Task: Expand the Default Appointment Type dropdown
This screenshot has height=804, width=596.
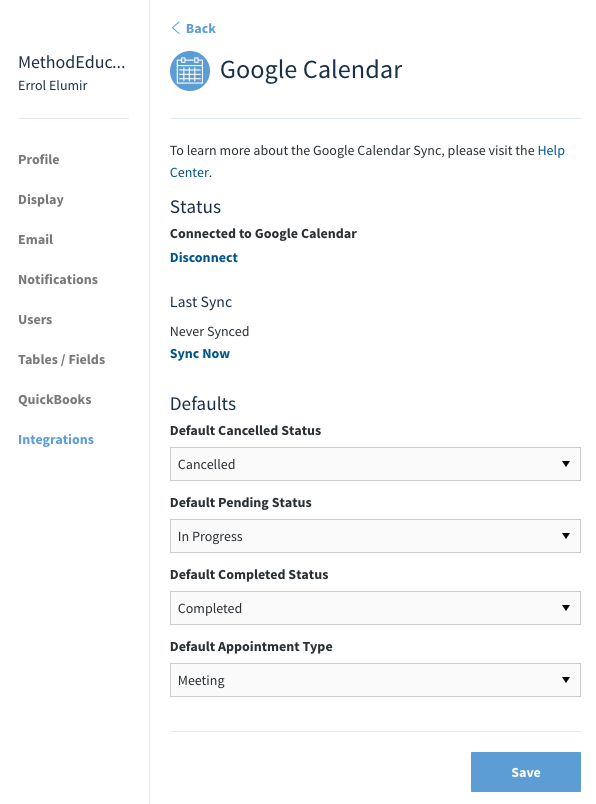Action: click(375, 680)
